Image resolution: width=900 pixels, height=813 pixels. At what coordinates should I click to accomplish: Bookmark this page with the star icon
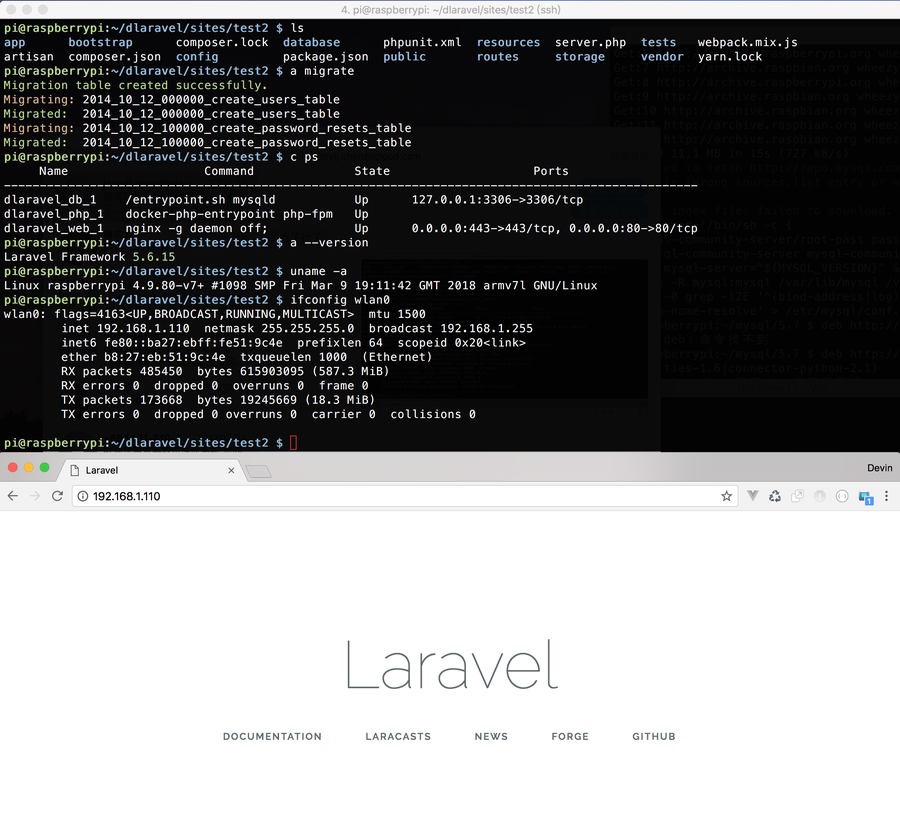[726, 496]
